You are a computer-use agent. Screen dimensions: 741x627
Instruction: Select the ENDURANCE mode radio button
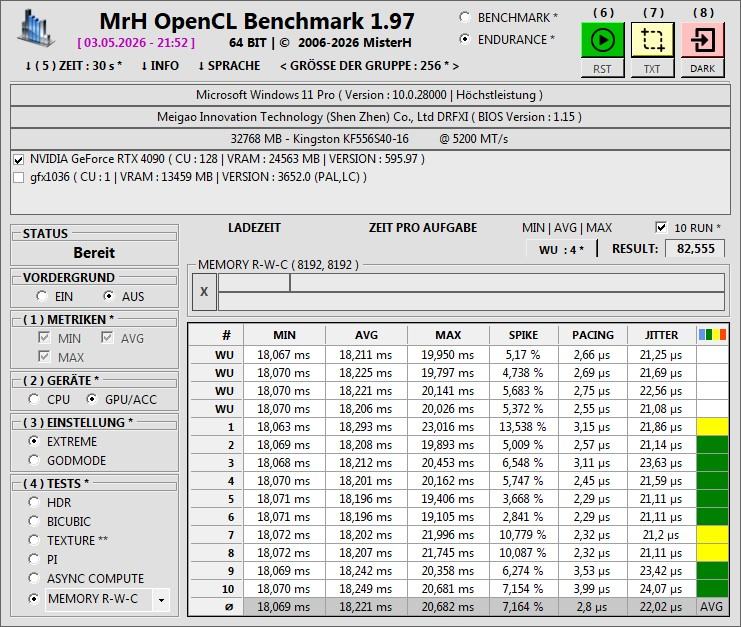point(465,40)
